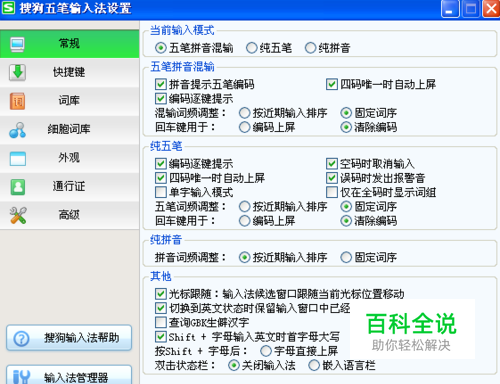
Task: Open the 词库 tab
Action: click(x=69, y=101)
